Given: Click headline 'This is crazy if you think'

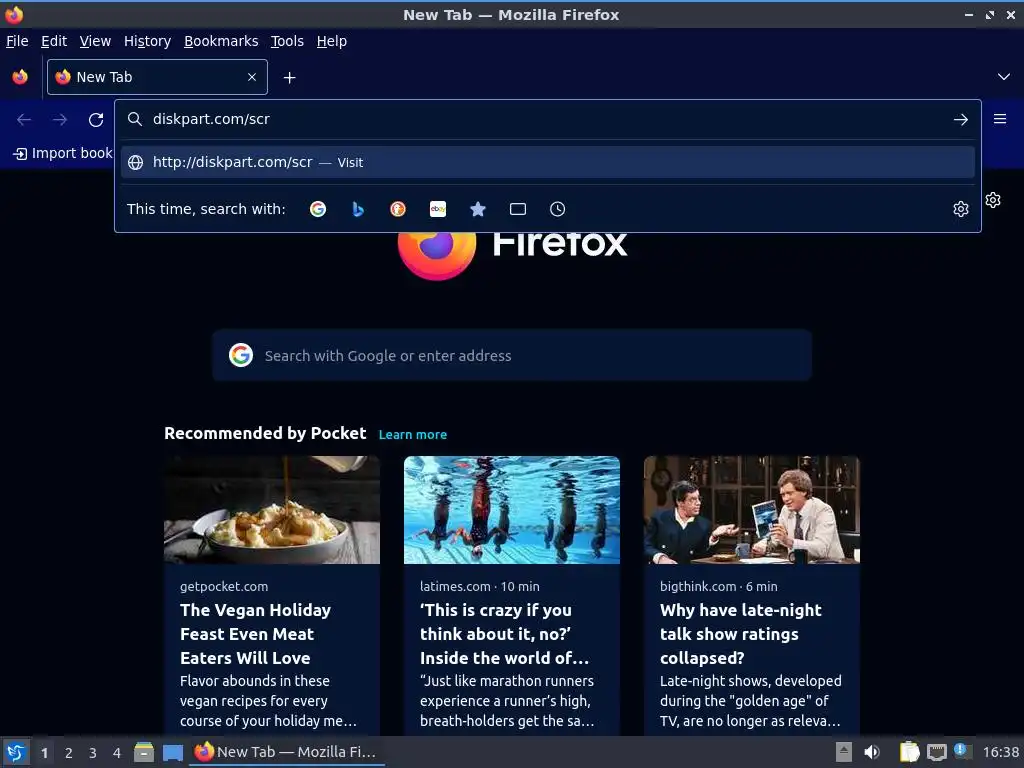Looking at the screenshot, I should (x=504, y=633).
